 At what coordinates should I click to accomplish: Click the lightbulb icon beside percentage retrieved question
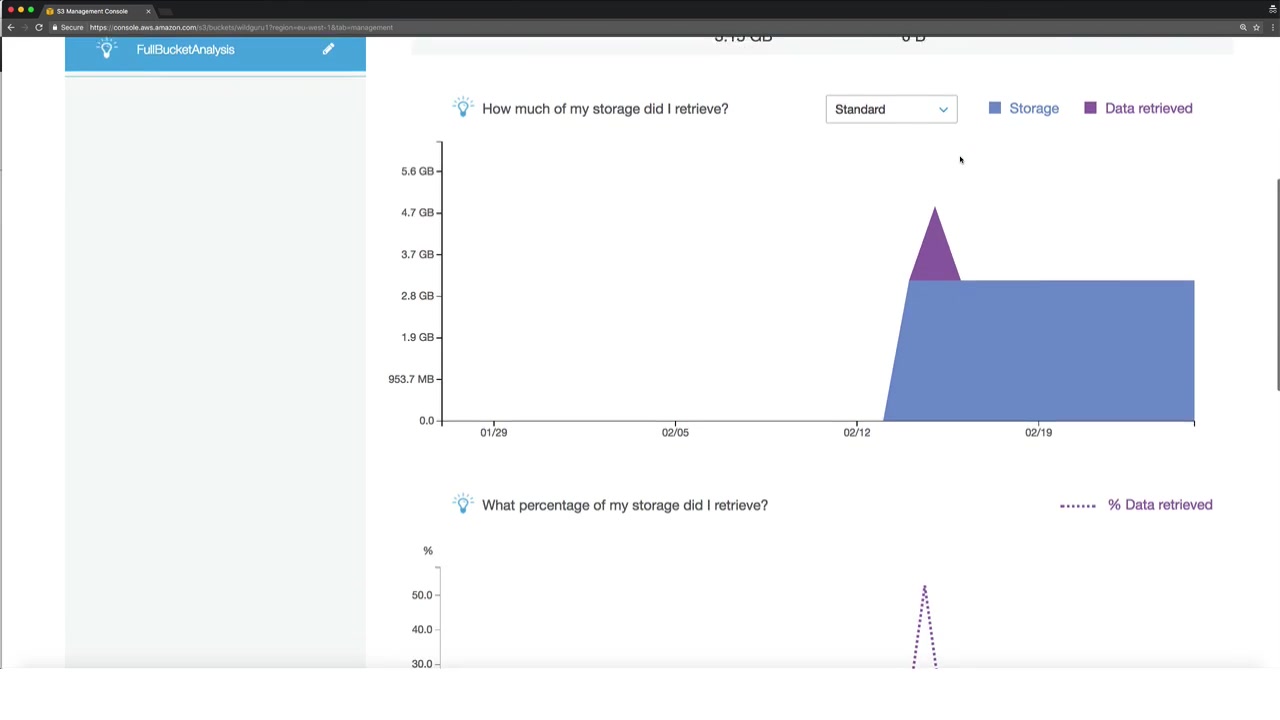click(462, 503)
